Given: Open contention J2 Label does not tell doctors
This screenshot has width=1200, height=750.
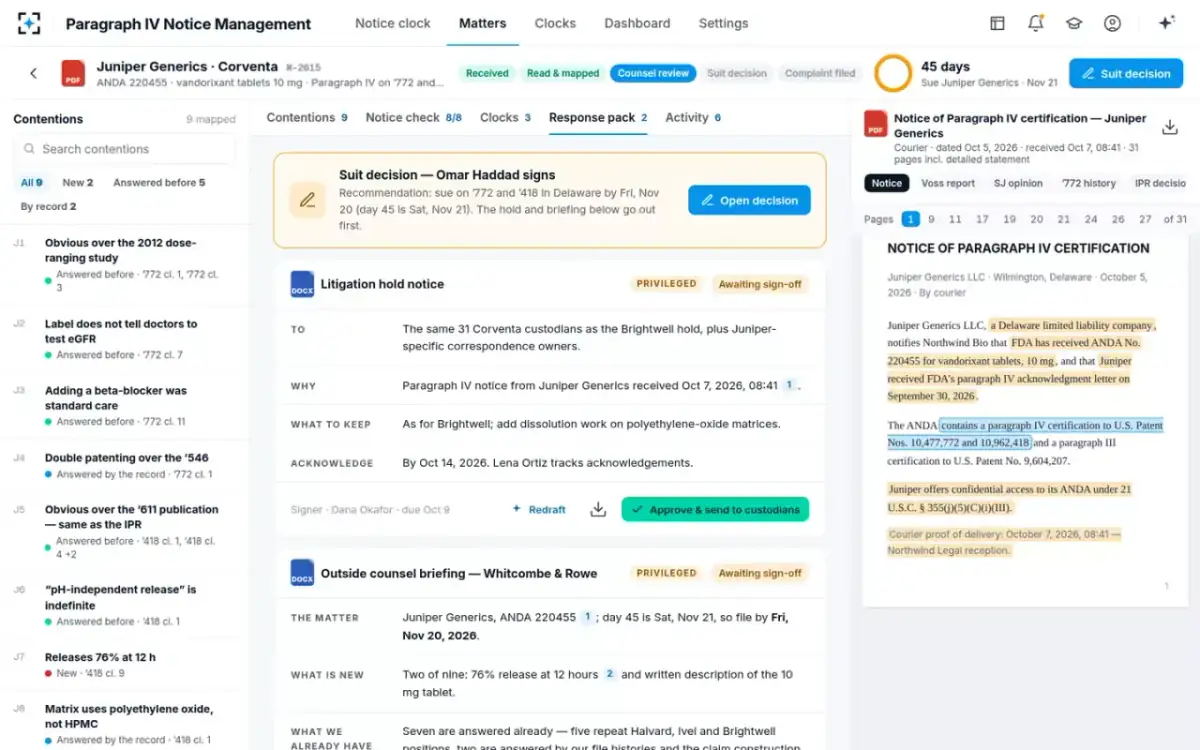Looking at the screenshot, I should [124, 339].
